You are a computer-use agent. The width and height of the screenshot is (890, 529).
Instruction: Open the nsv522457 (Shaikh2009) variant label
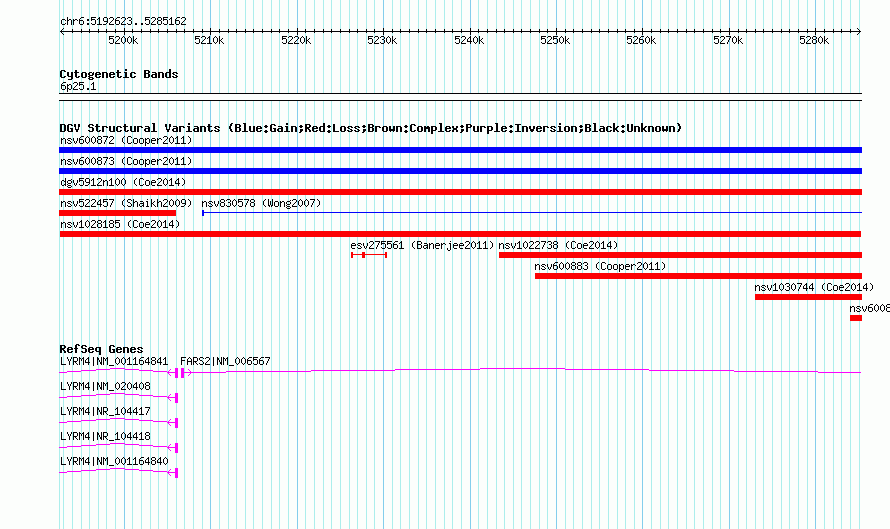pos(126,203)
